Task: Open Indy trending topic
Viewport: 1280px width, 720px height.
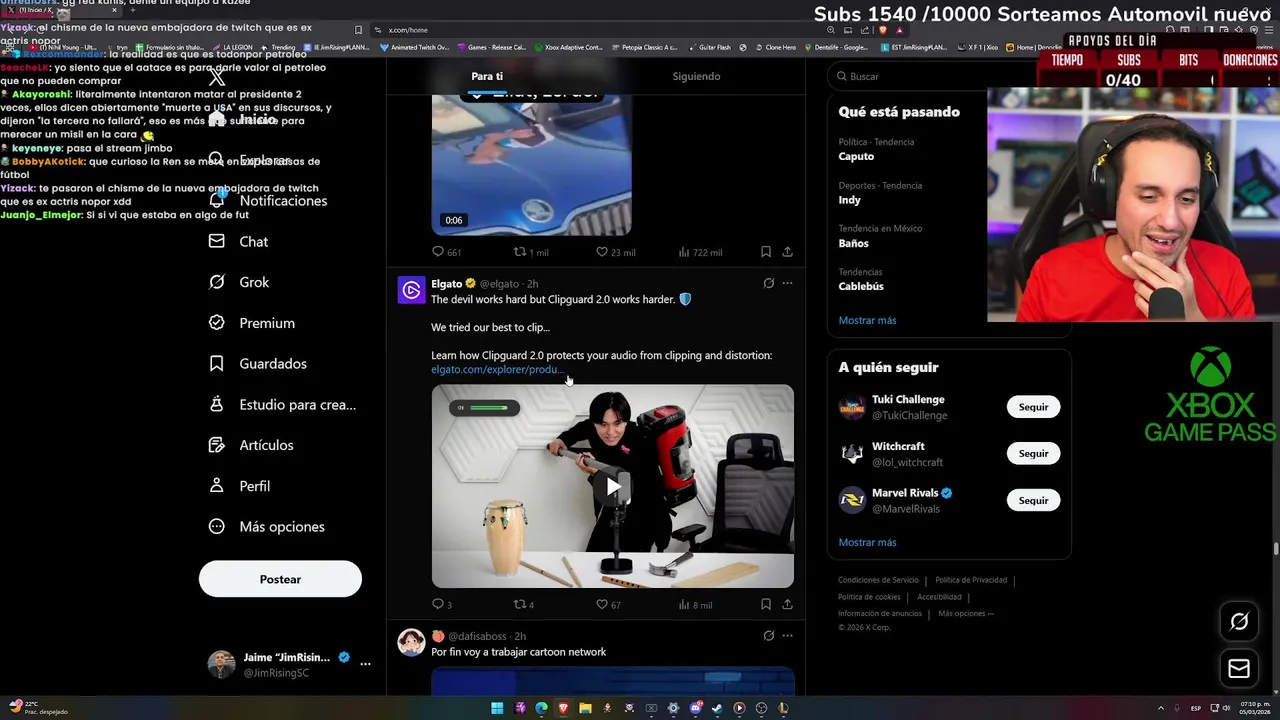Action: pos(849,200)
